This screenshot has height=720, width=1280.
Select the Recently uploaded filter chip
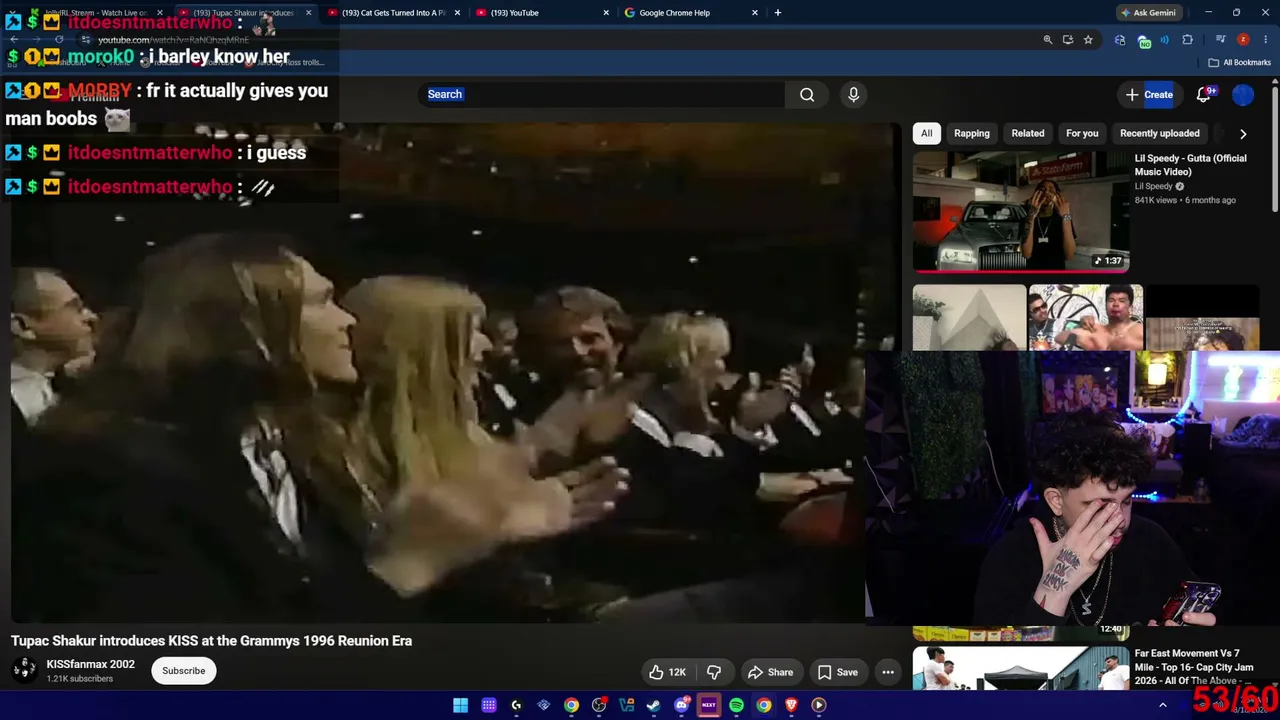(1160, 133)
